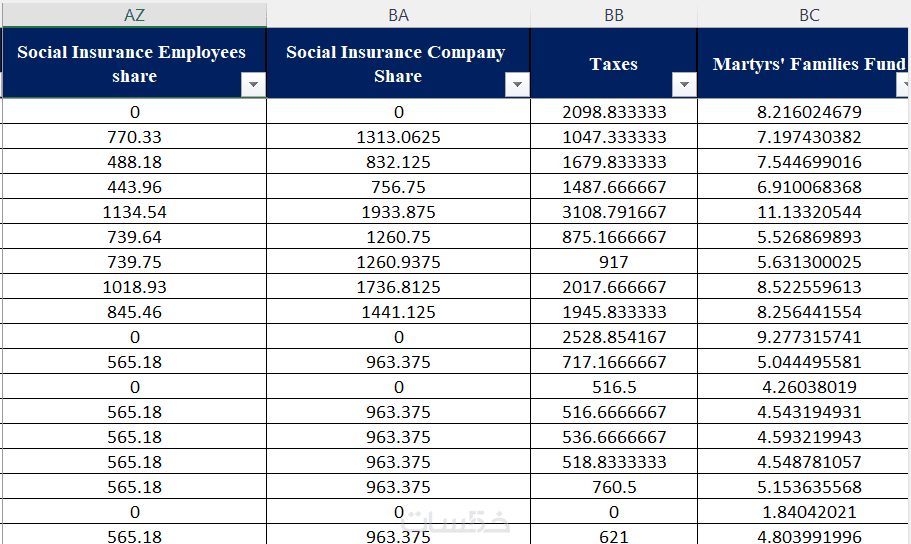This screenshot has height=544, width=911.
Task: Select cell with value 2528.854167
Action: point(614,337)
